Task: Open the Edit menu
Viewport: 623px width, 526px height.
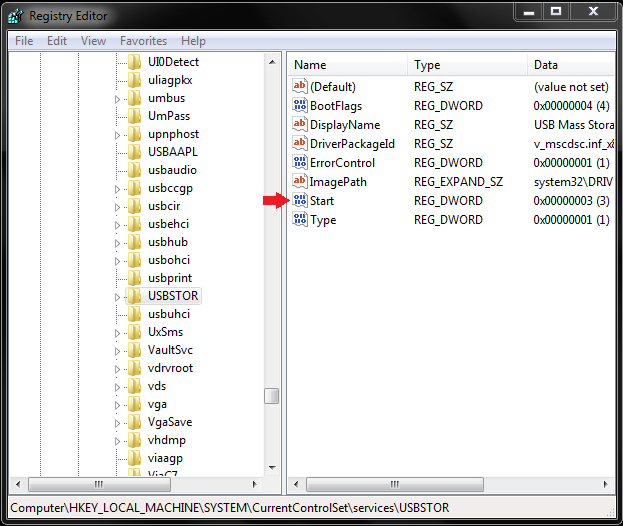Action: 57,41
